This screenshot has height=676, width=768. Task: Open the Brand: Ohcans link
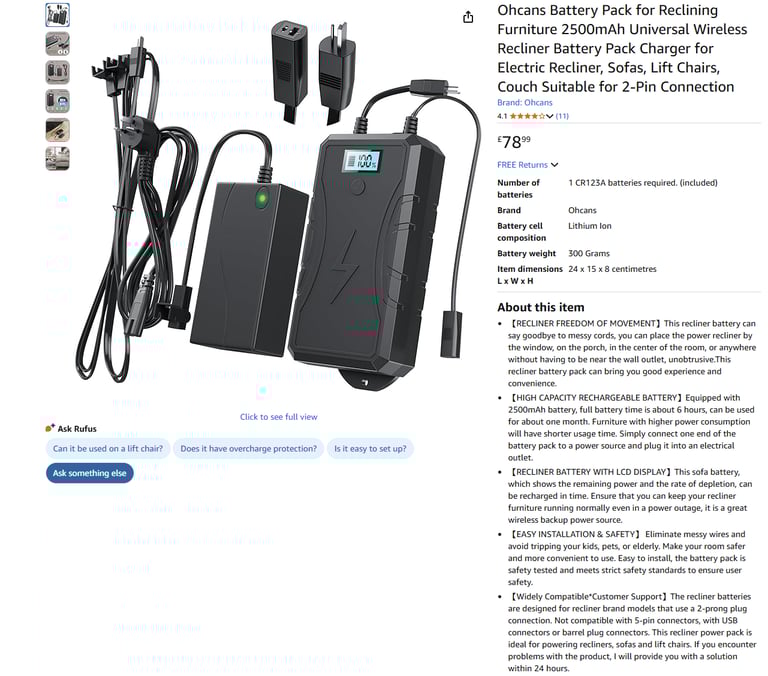pyautogui.click(x=525, y=102)
